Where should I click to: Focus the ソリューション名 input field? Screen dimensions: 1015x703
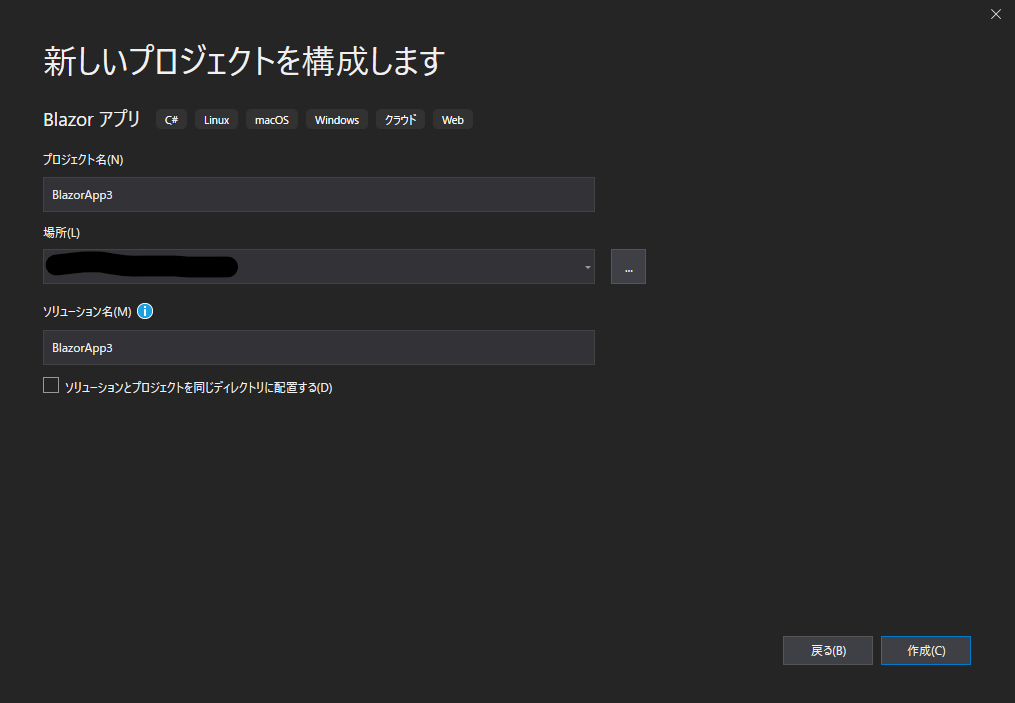pos(318,348)
